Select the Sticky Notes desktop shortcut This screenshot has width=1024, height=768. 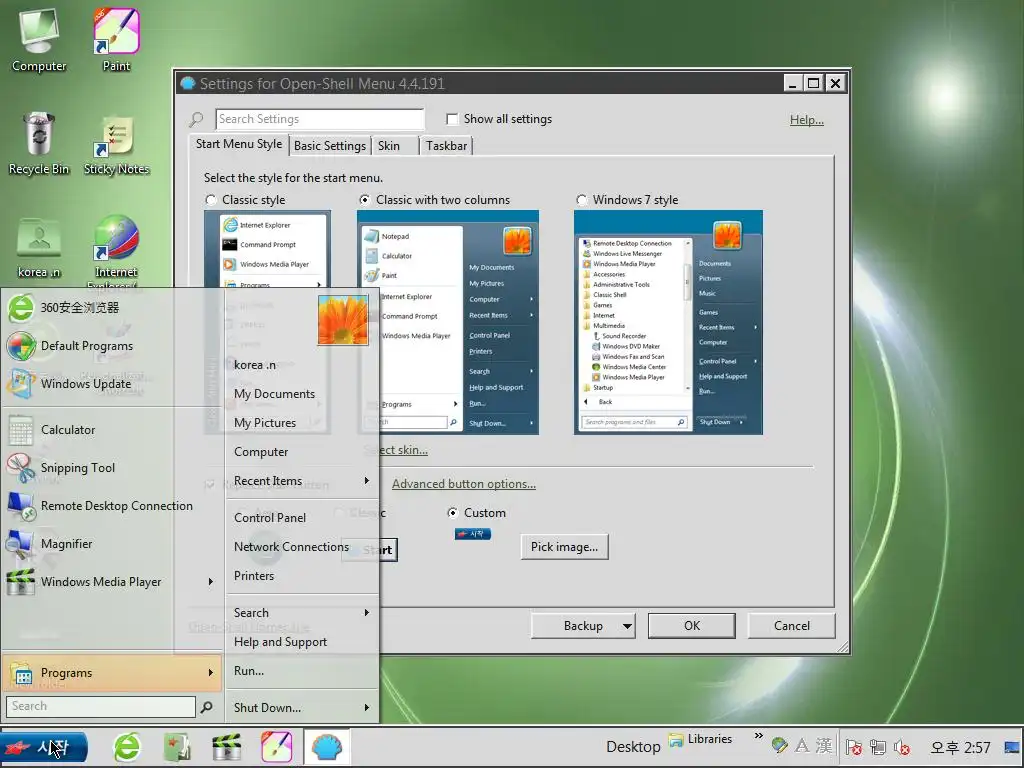(x=116, y=145)
